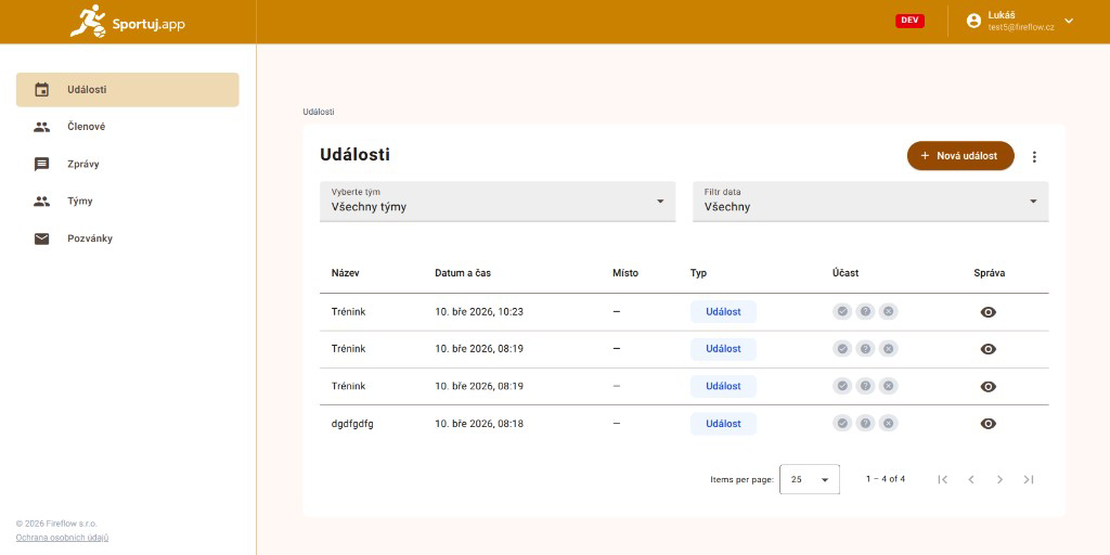View details of the 10:23 Trénink event
The image size is (1110, 555).
[988, 312]
